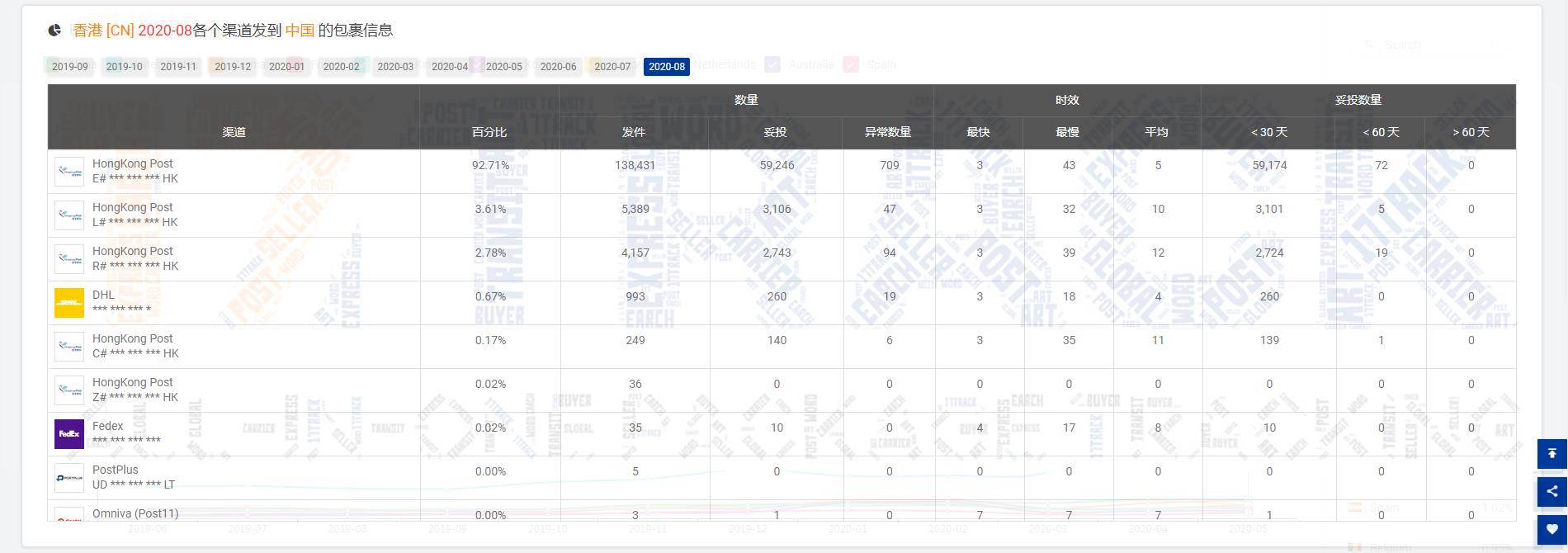The height and width of the screenshot is (553, 1568).
Task: Click the 渠道 column header
Action: tap(234, 132)
